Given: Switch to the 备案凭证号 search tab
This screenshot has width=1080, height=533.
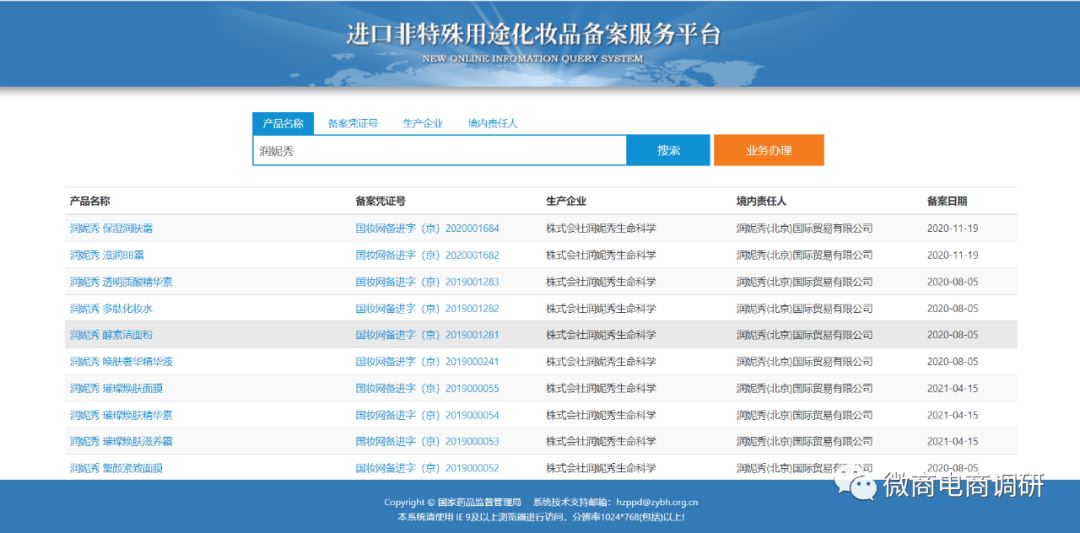Looking at the screenshot, I should point(353,123).
